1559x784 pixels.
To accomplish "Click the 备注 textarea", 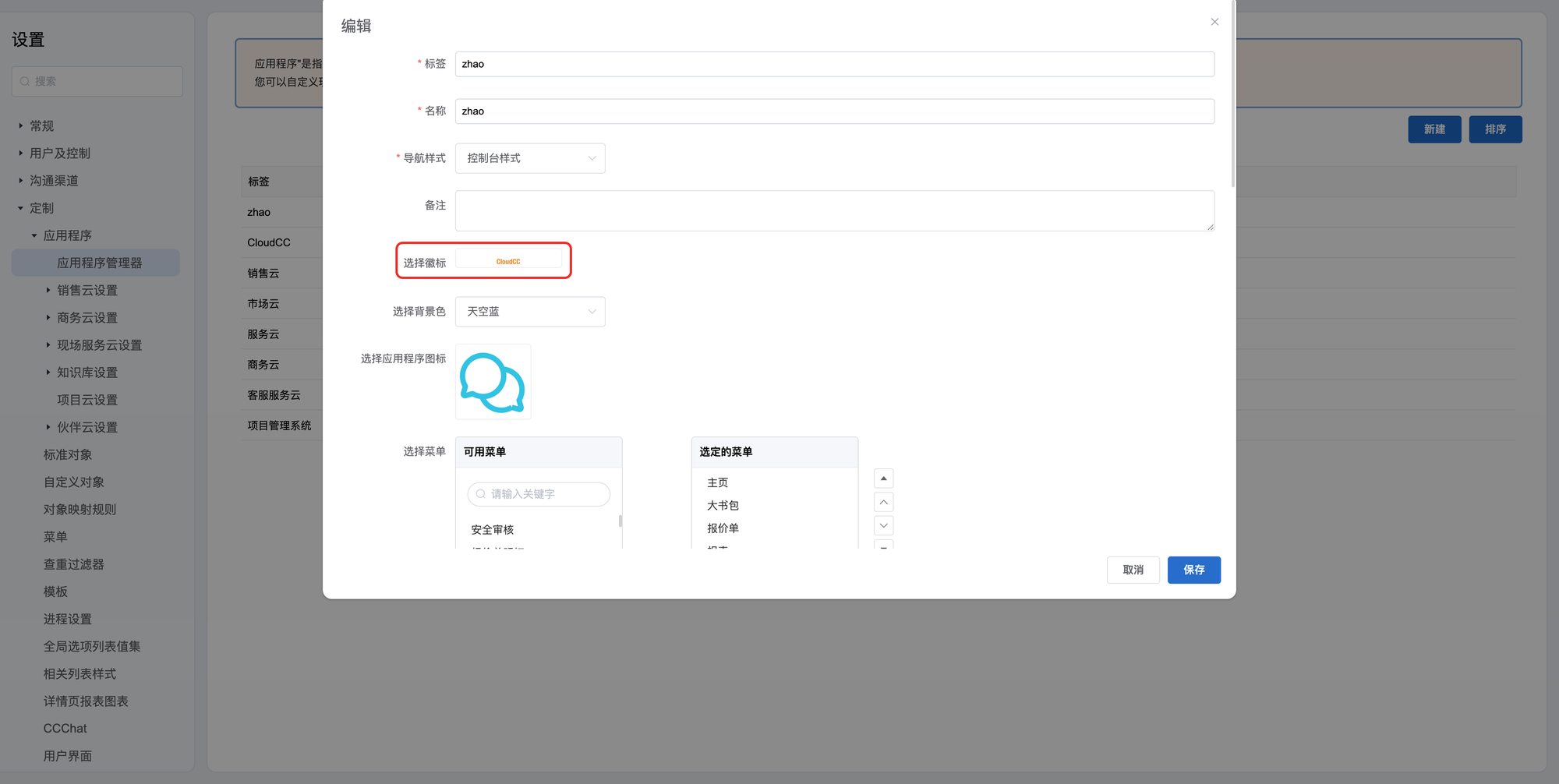I will pyautogui.click(x=834, y=210).
